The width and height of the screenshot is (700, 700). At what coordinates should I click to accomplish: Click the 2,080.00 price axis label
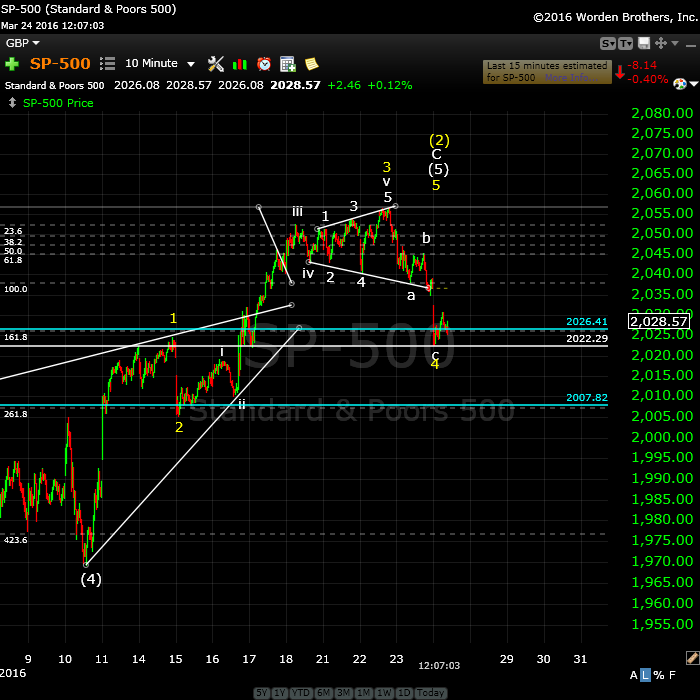coord(662,113)
